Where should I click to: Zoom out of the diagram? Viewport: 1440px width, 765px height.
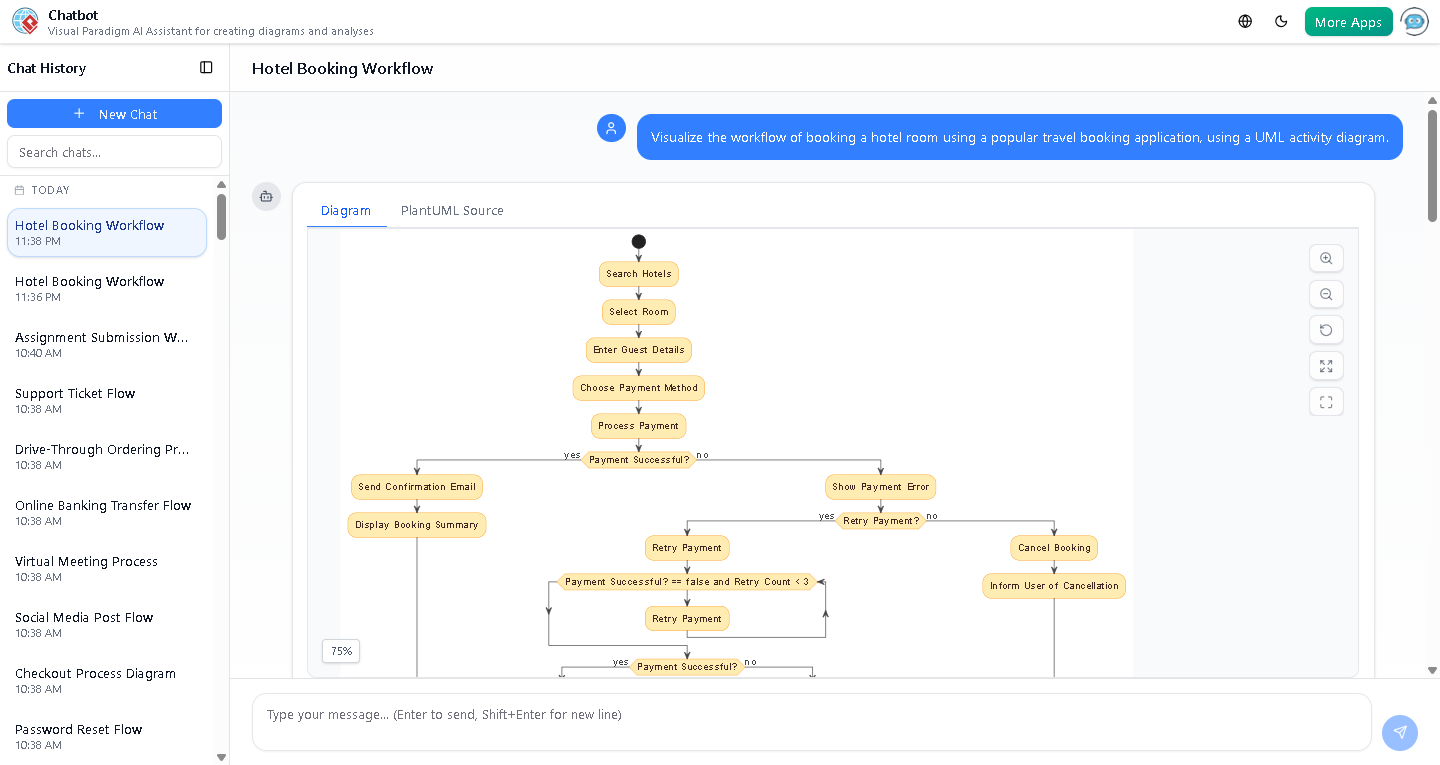click(1326, 294)
